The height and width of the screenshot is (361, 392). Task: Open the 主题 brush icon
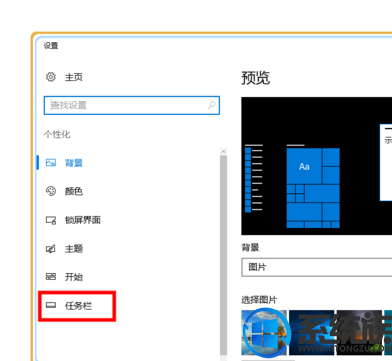click(x=51, y=249)
